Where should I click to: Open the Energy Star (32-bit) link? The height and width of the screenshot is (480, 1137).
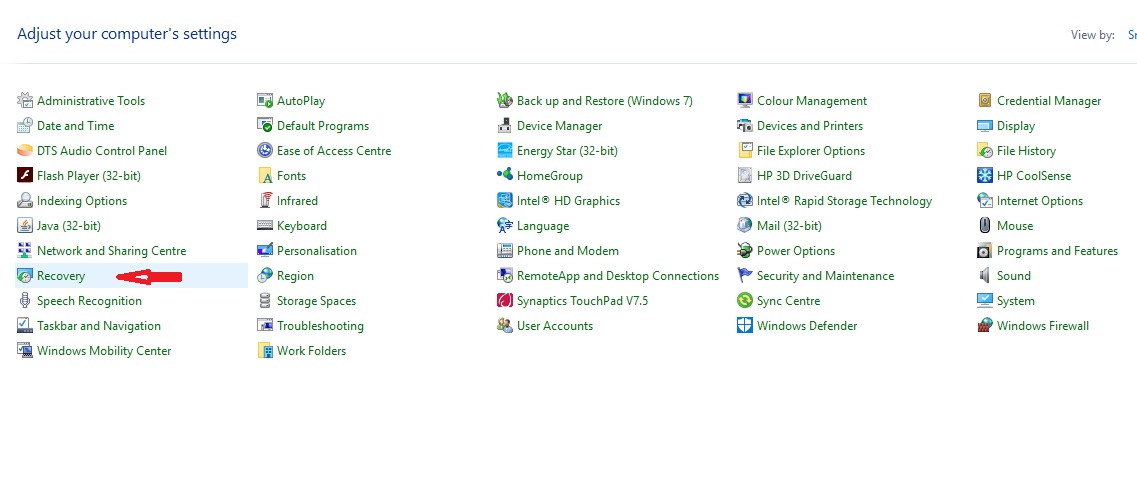pos(567,151)
